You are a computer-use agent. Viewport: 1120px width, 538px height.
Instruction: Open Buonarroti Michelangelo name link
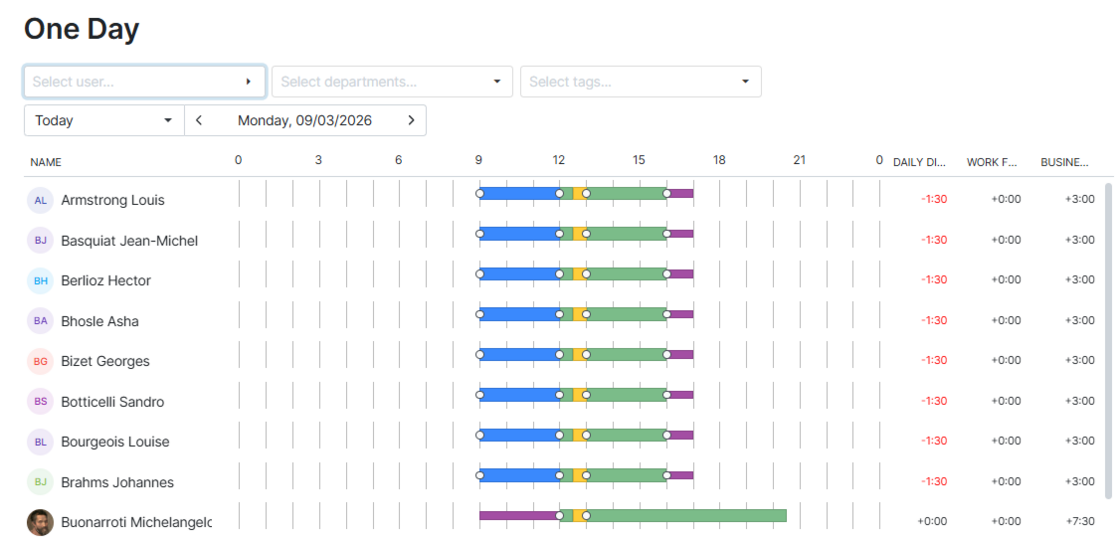click(136, 522)
